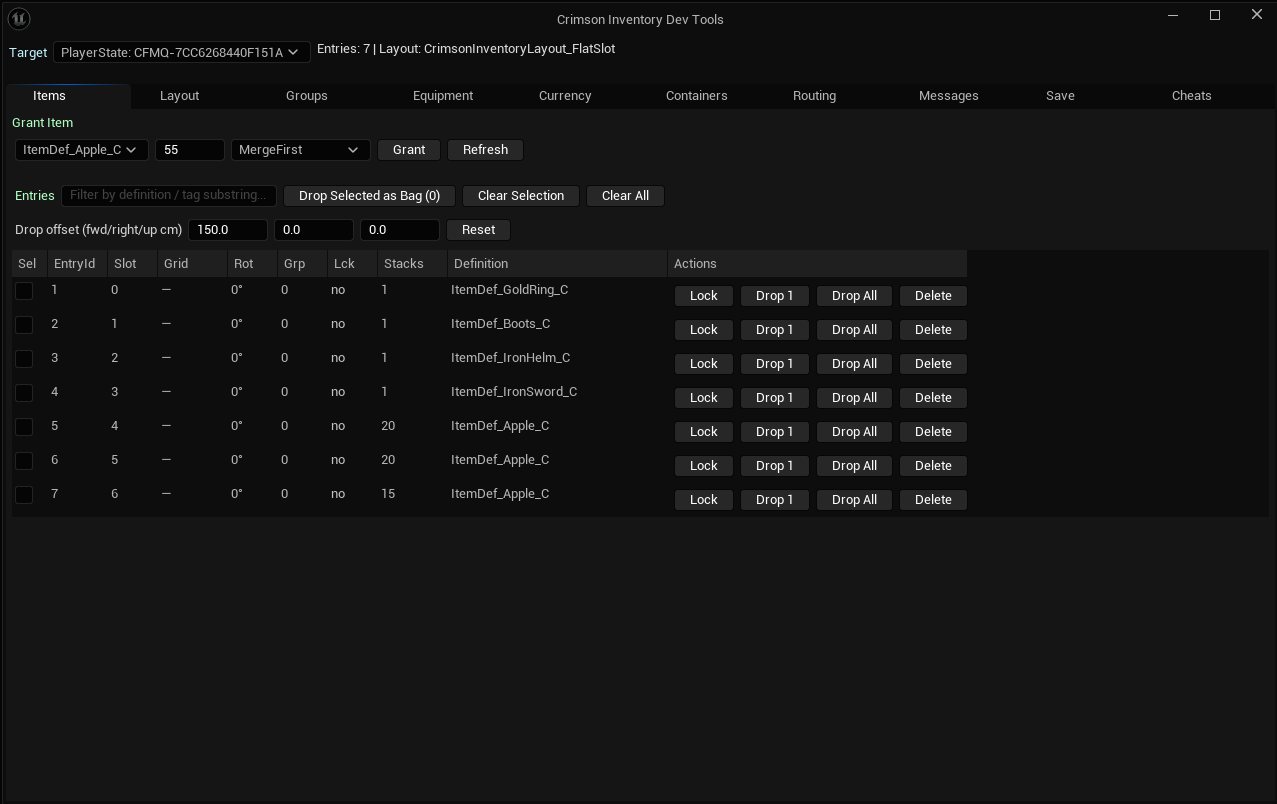Image resolution: width=1277 pixels, height=804 pixels.
Task: Select the checkbox for ItemDef_GoldRing_C
Action: 24,291
